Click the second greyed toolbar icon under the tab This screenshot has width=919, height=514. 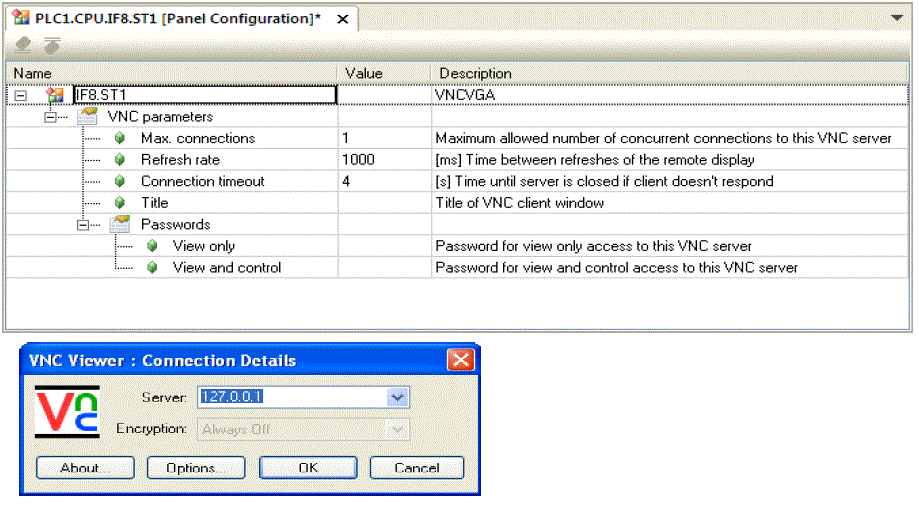pos(52,45)
